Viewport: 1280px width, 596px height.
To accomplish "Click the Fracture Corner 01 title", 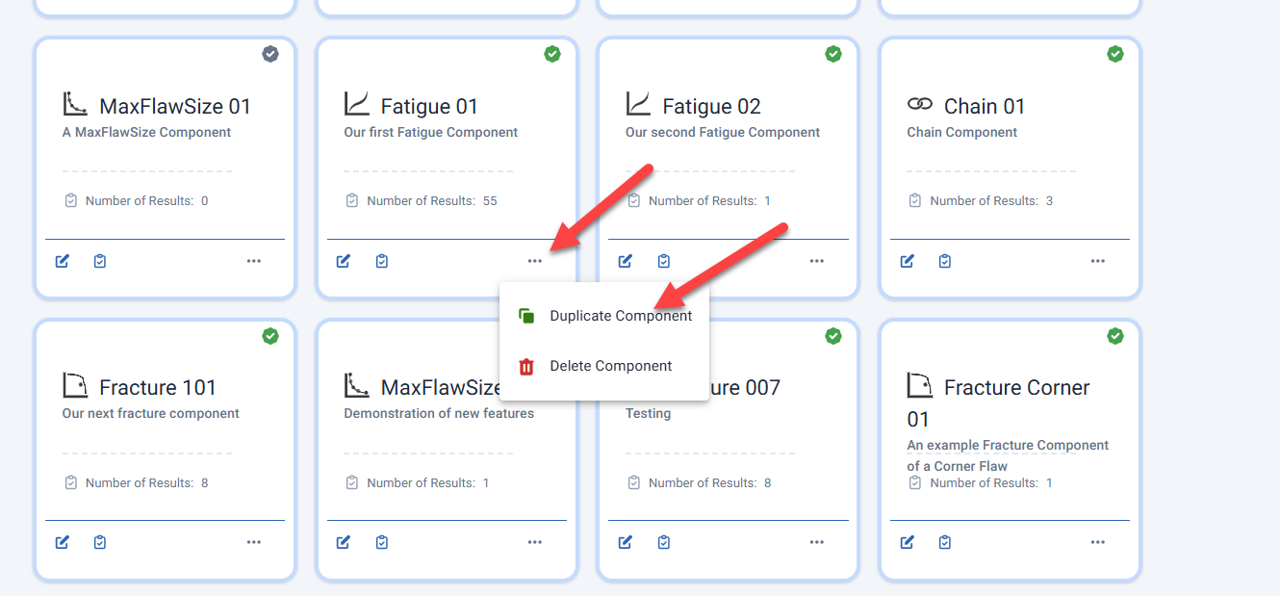I will pos(1016,388).
